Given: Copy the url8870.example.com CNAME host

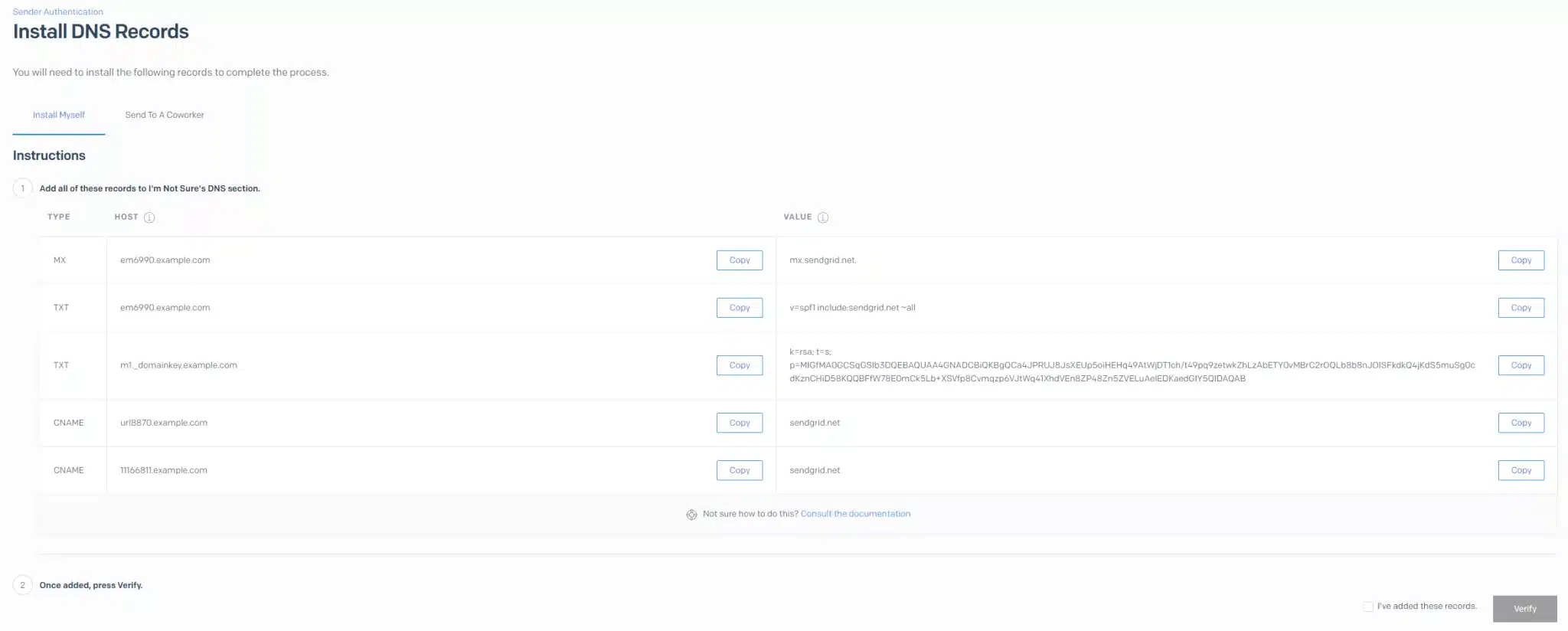Looking at the screenshot, I should 740,423.
